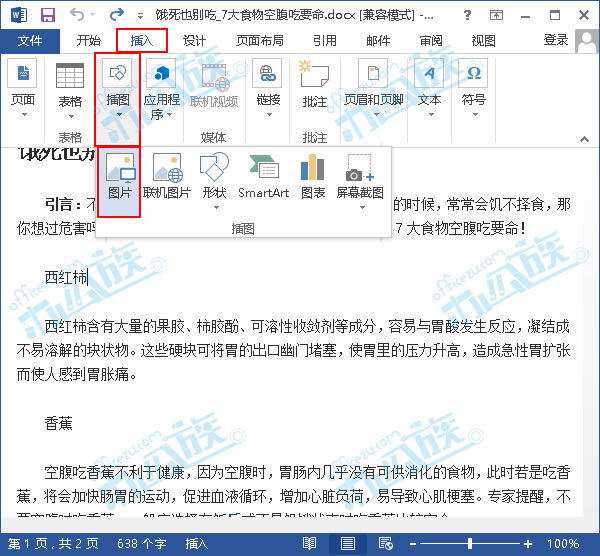
Task: Click the Word application icon in title bar
Action: [19, 15]
